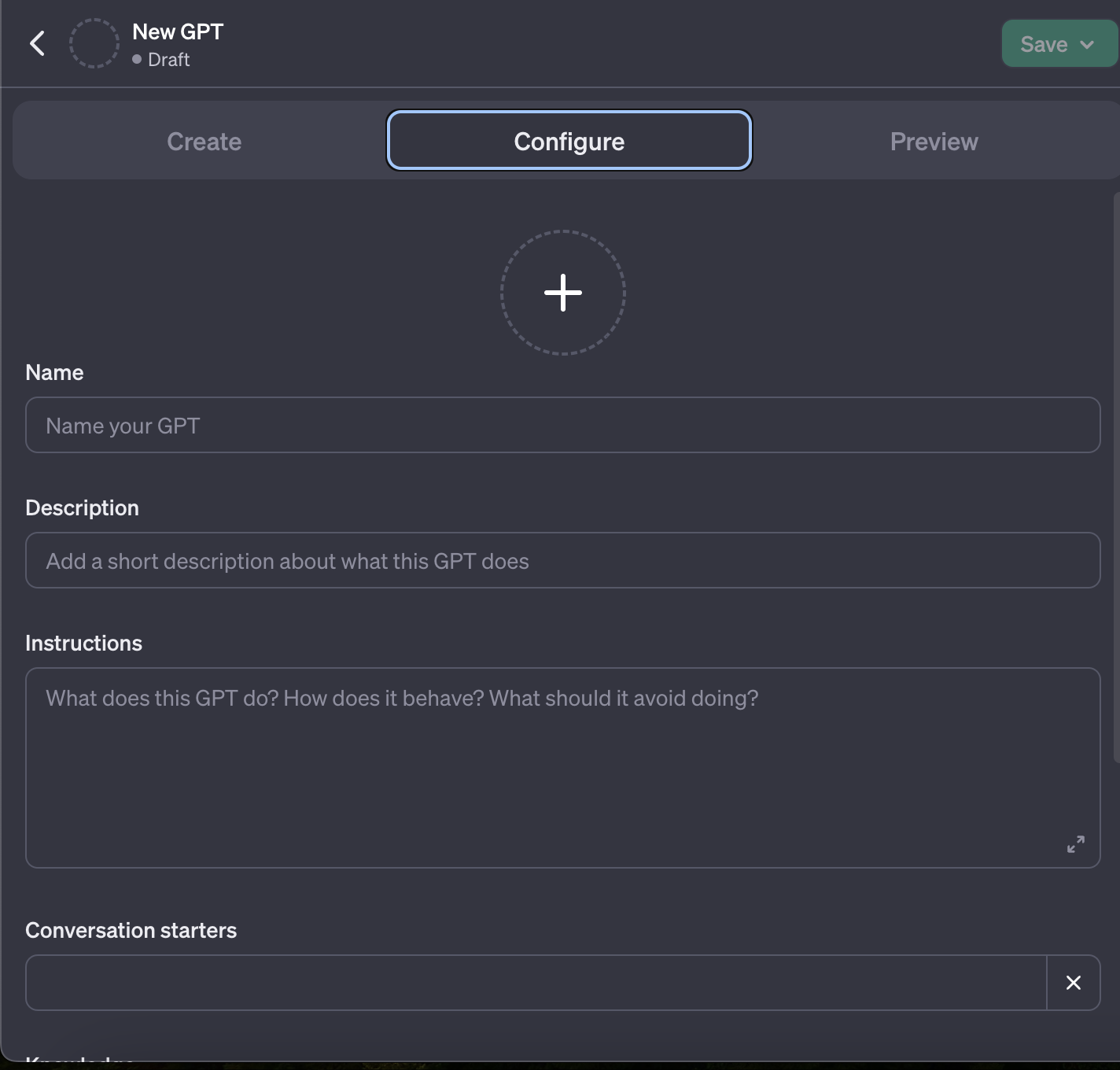Click the Description input field

(563, 560)
